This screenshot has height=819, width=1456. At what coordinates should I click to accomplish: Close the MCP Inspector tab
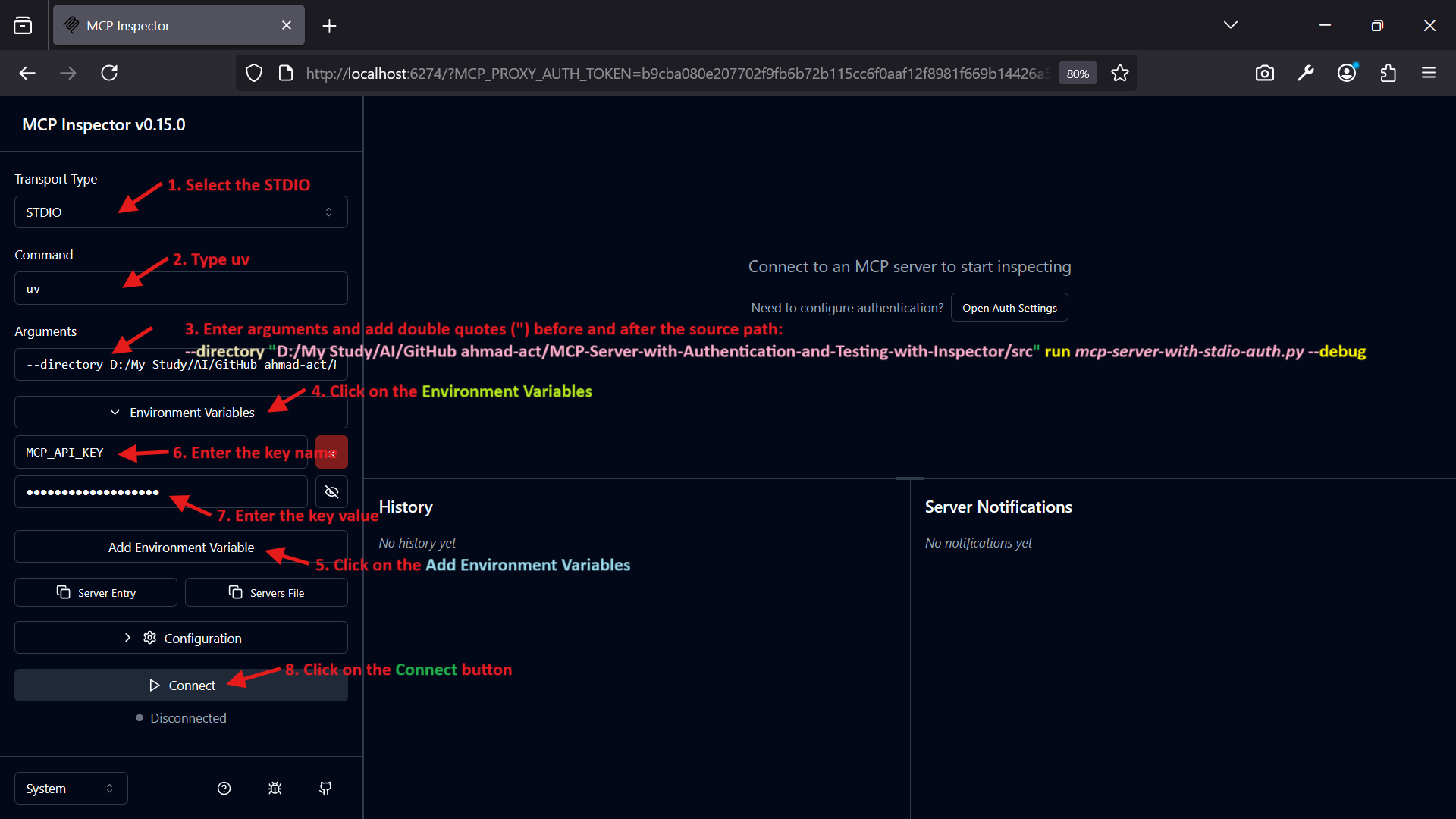point(287,26)
